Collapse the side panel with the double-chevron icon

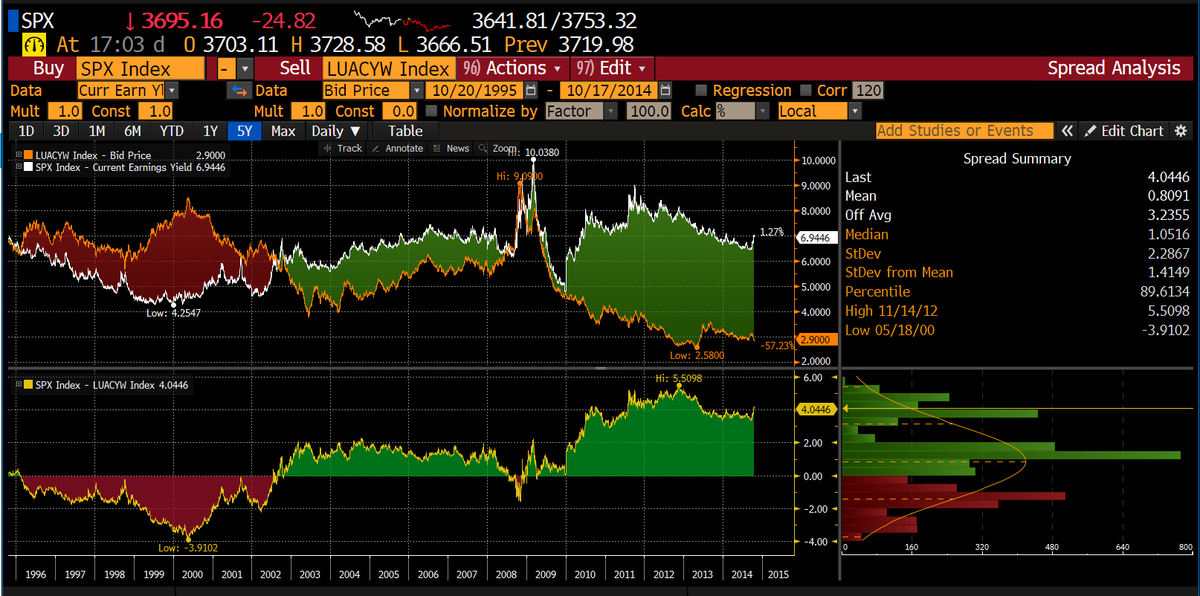click(x=1067, y=131)
